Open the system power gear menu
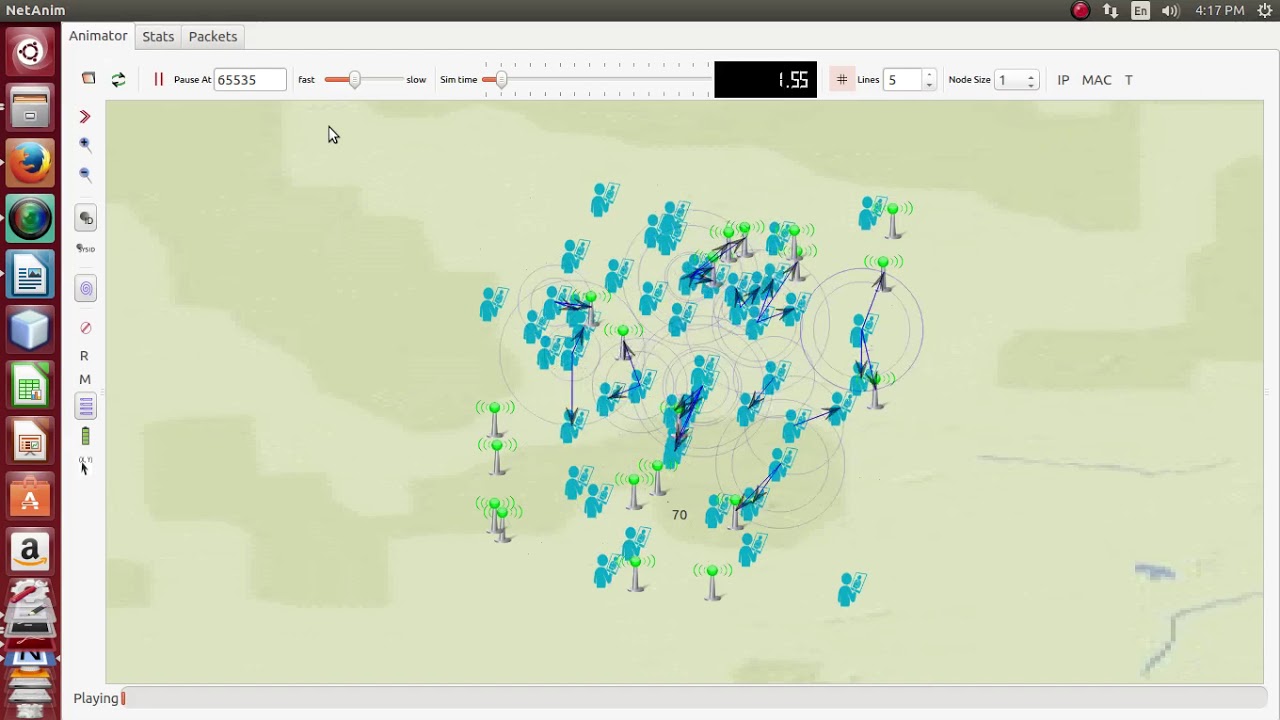The height and width of the screenshot is (720, 1280). pyautogui.click(x=1264, y=11)
